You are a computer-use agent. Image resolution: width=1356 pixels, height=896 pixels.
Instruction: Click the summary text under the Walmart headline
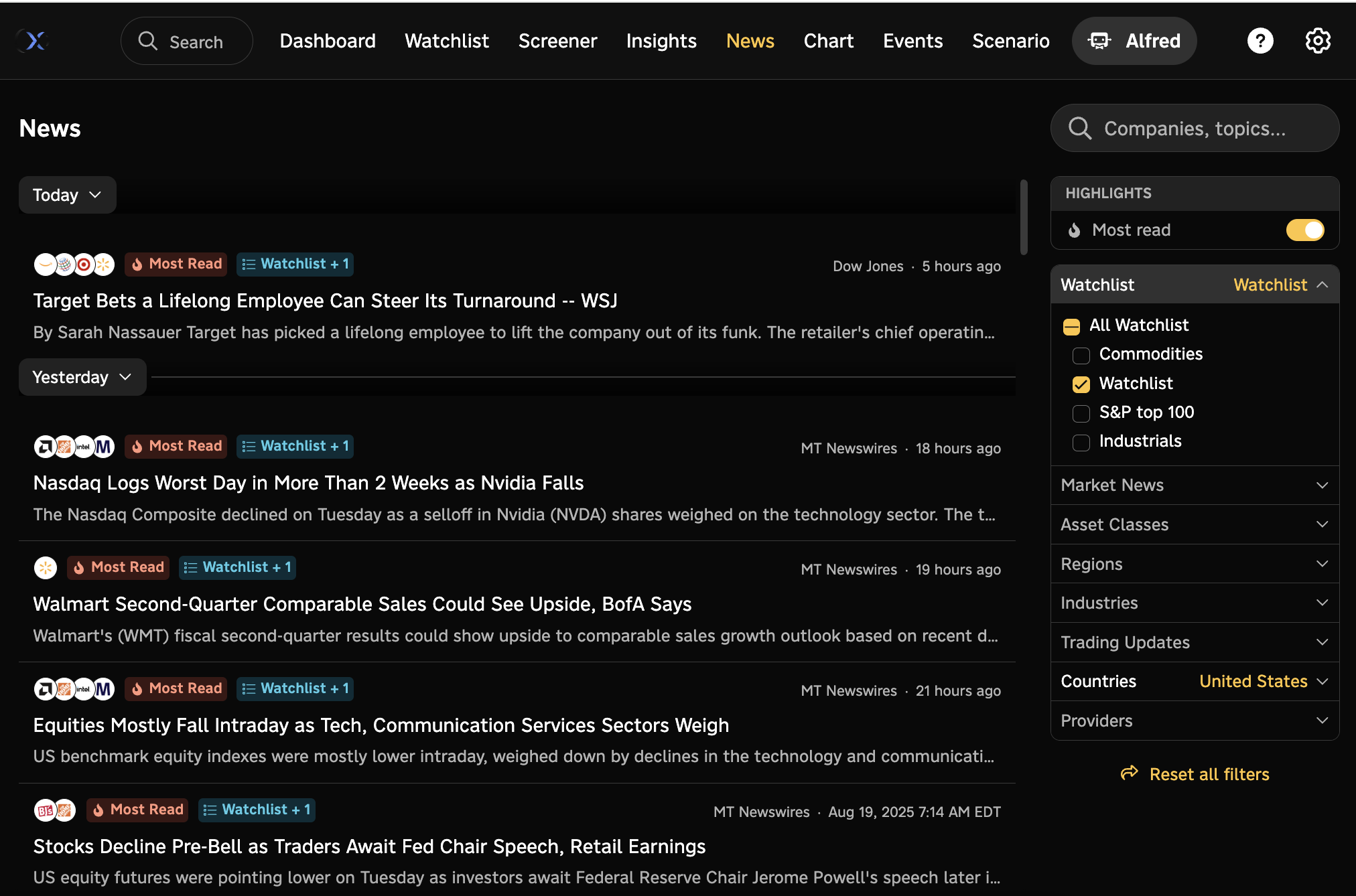pos(515,636)
